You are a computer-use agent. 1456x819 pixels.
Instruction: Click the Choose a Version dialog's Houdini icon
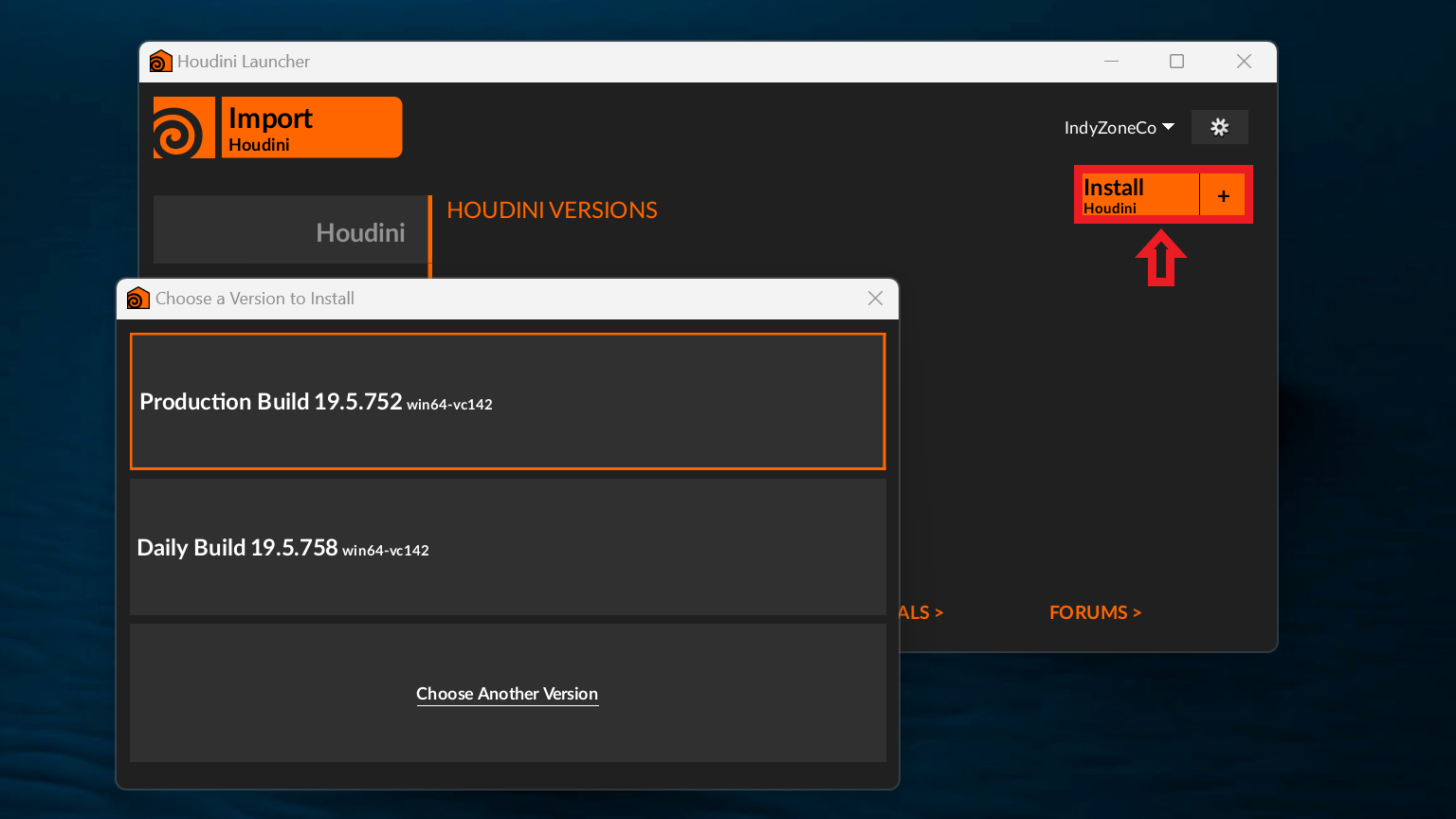click(x=138, y=299)
